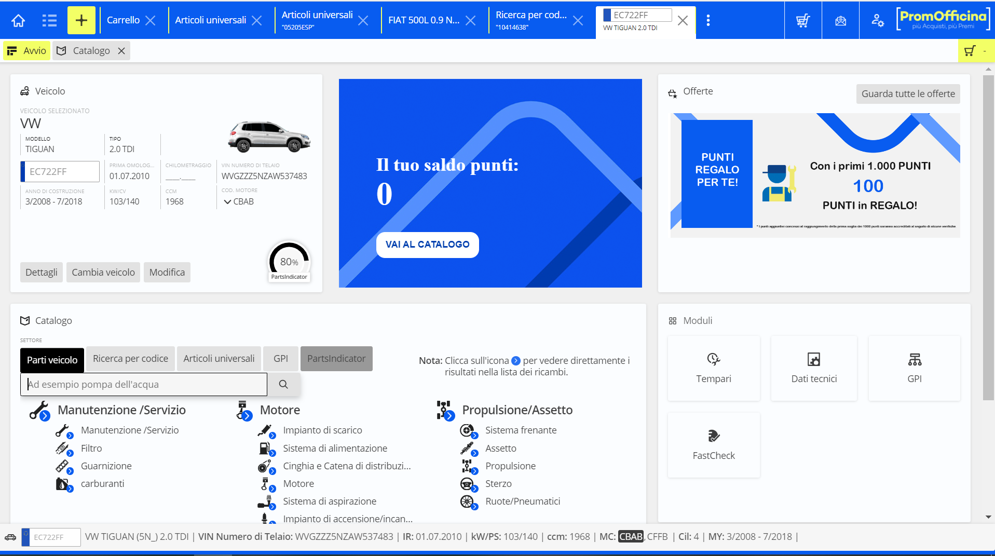Click the carburanti icon
The width and height of the screenshot is (995, 556).
[x=64, y=484]
